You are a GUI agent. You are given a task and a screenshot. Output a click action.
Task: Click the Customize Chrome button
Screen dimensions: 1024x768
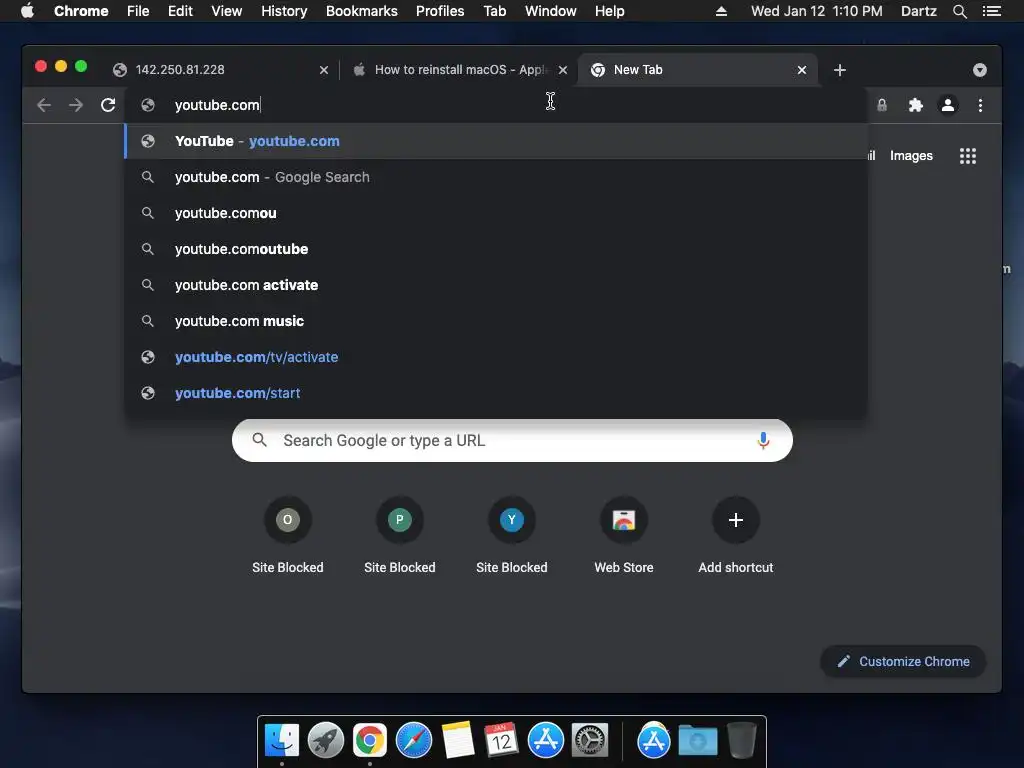tap(903, 661)
